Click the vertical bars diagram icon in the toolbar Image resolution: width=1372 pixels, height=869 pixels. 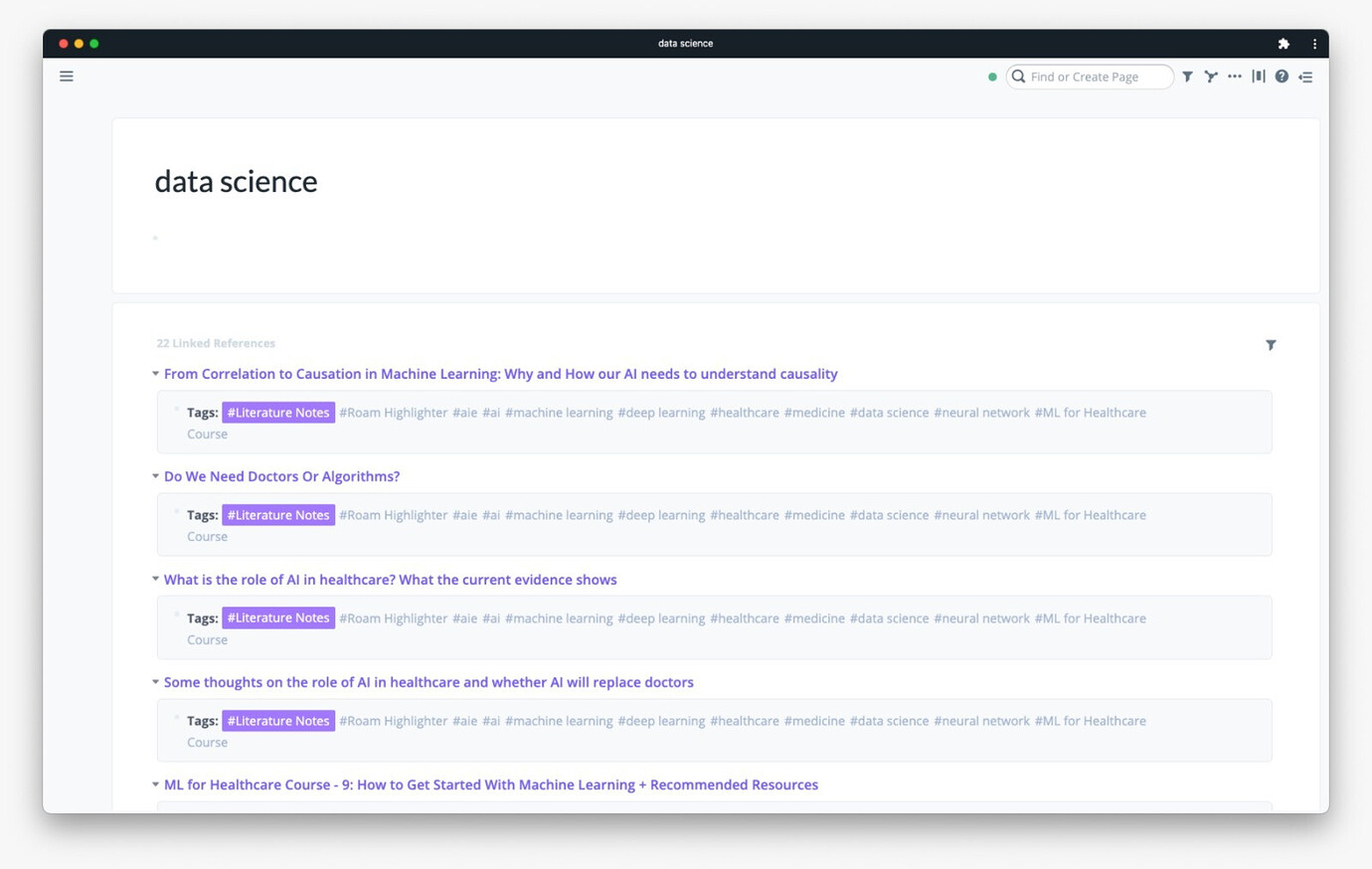pos(1258,77)
